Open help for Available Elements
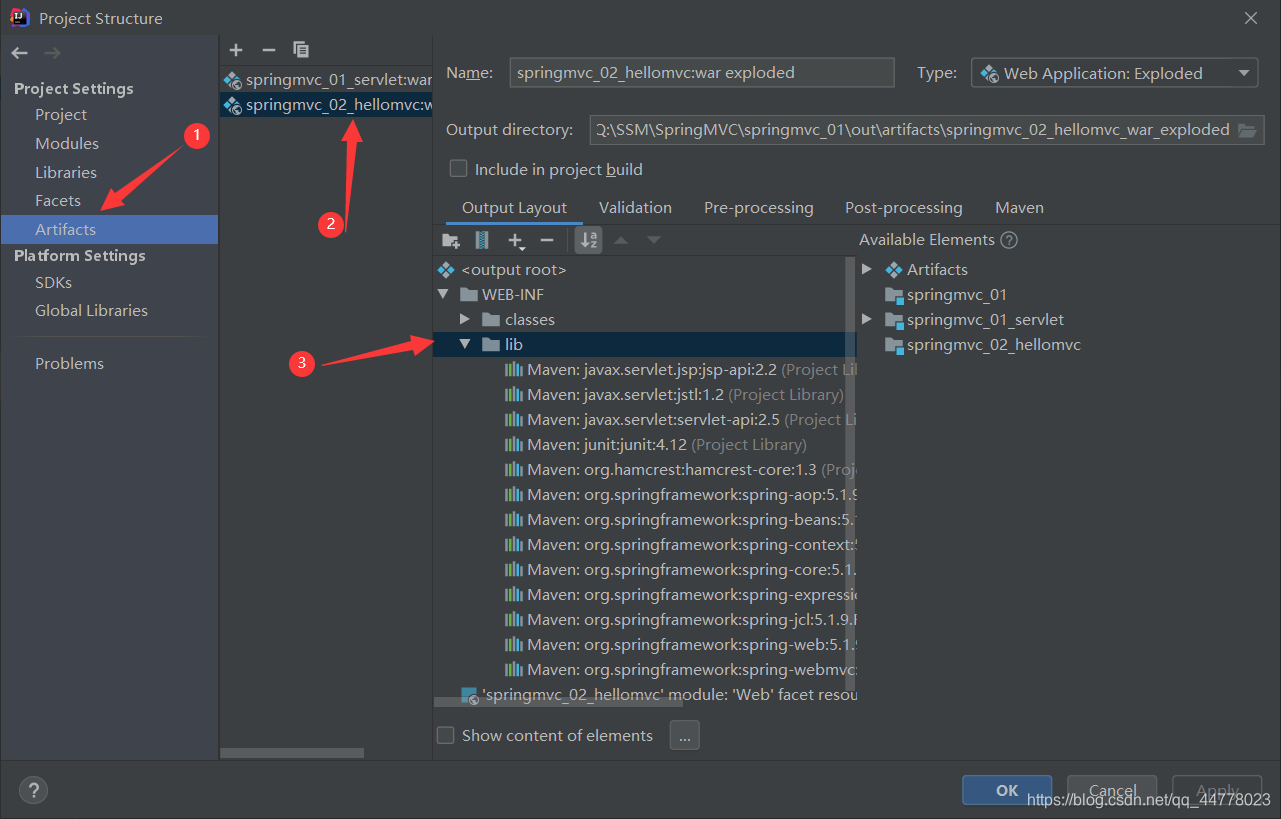 [x=1009, y=240]
